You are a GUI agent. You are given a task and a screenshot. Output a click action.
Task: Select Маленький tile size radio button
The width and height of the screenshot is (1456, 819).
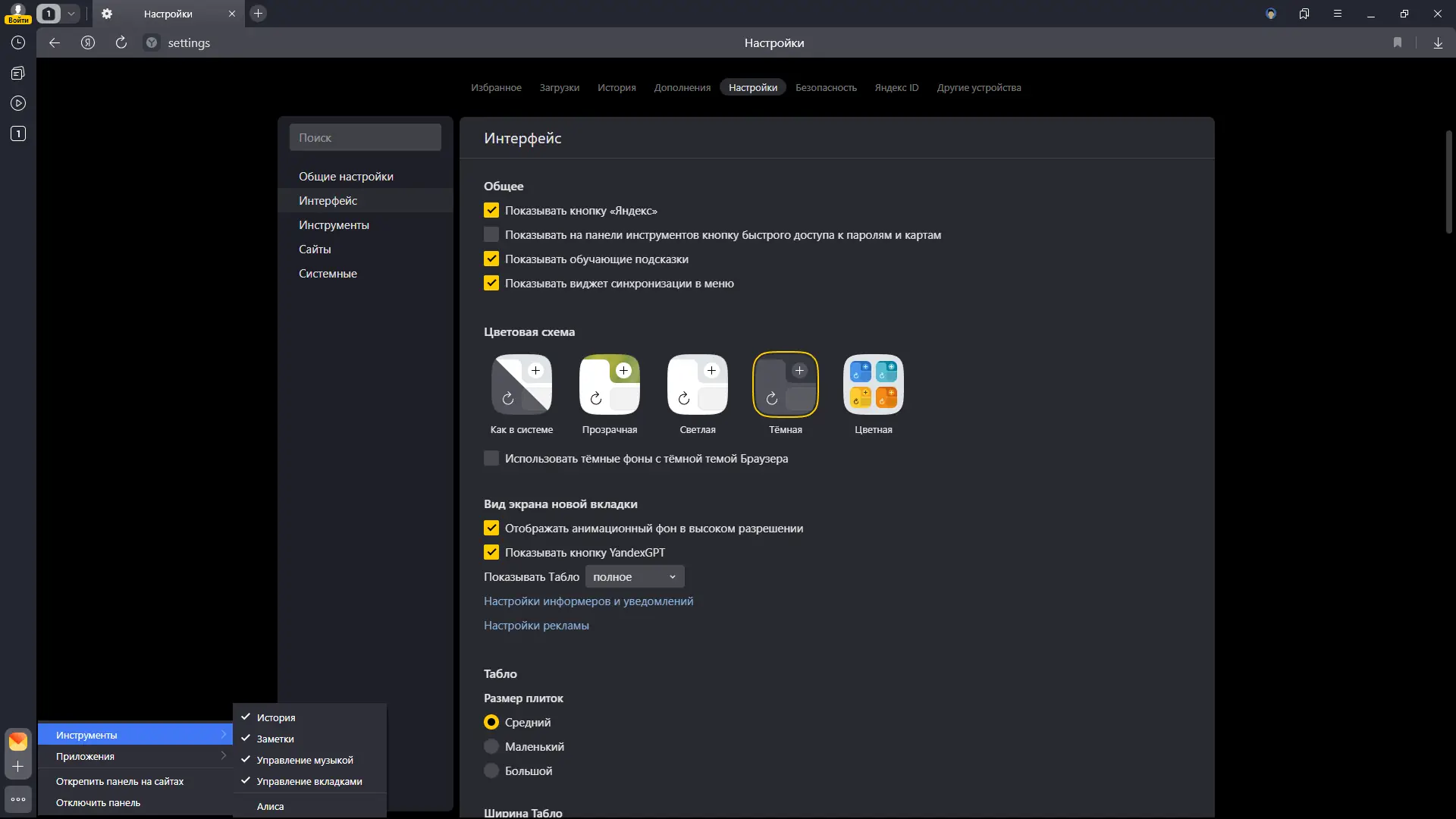pyautogui.click(x=491, y=747)
